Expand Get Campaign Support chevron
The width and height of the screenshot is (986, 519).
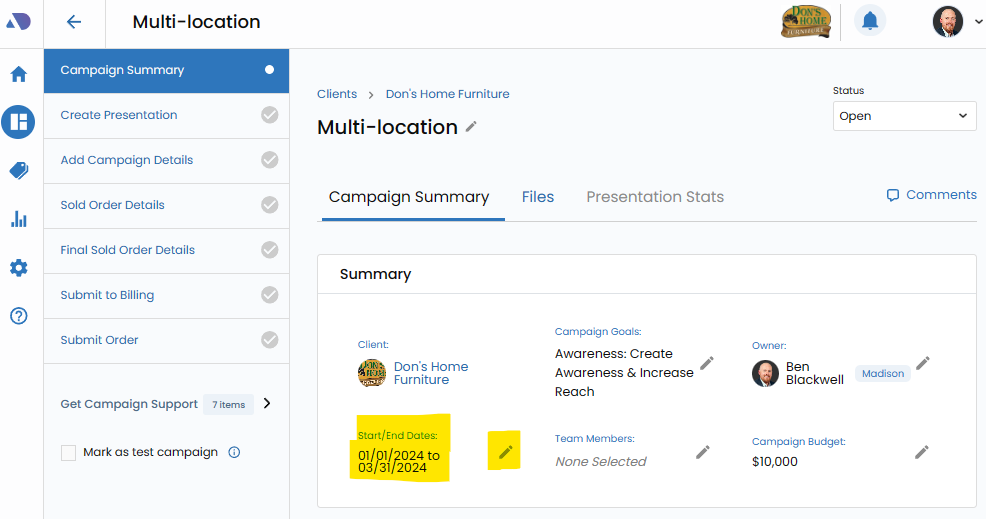pos(267,404)
